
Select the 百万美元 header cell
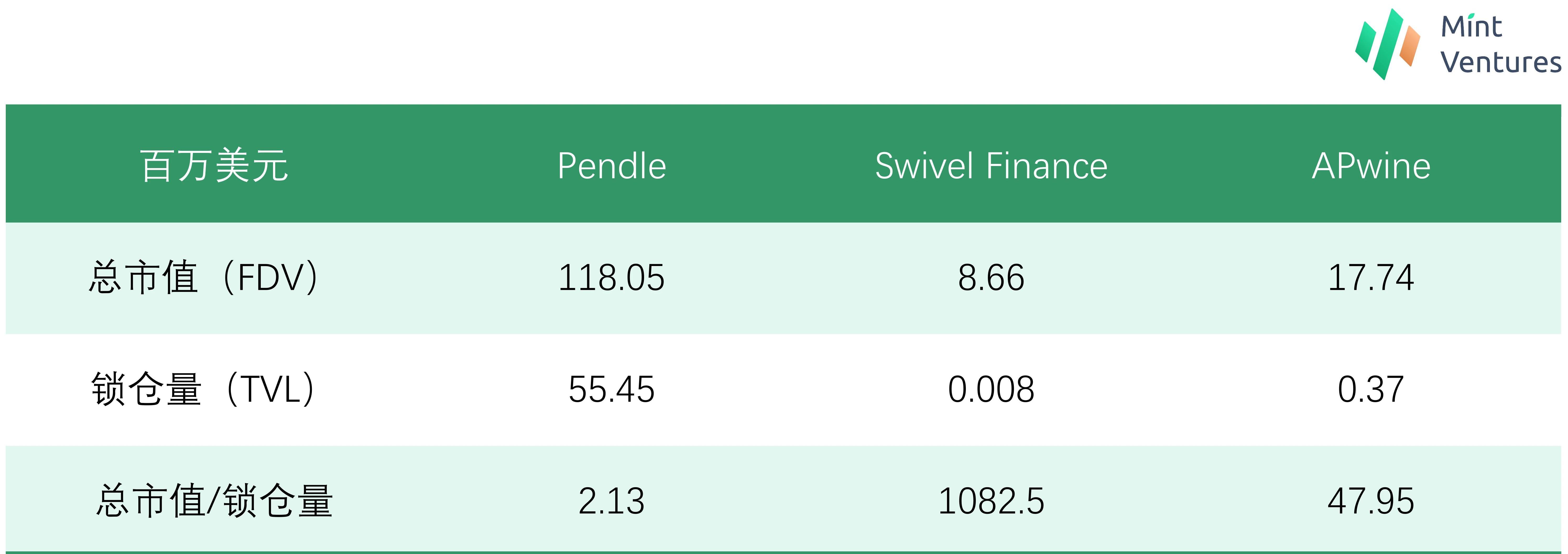click(214, 165)
